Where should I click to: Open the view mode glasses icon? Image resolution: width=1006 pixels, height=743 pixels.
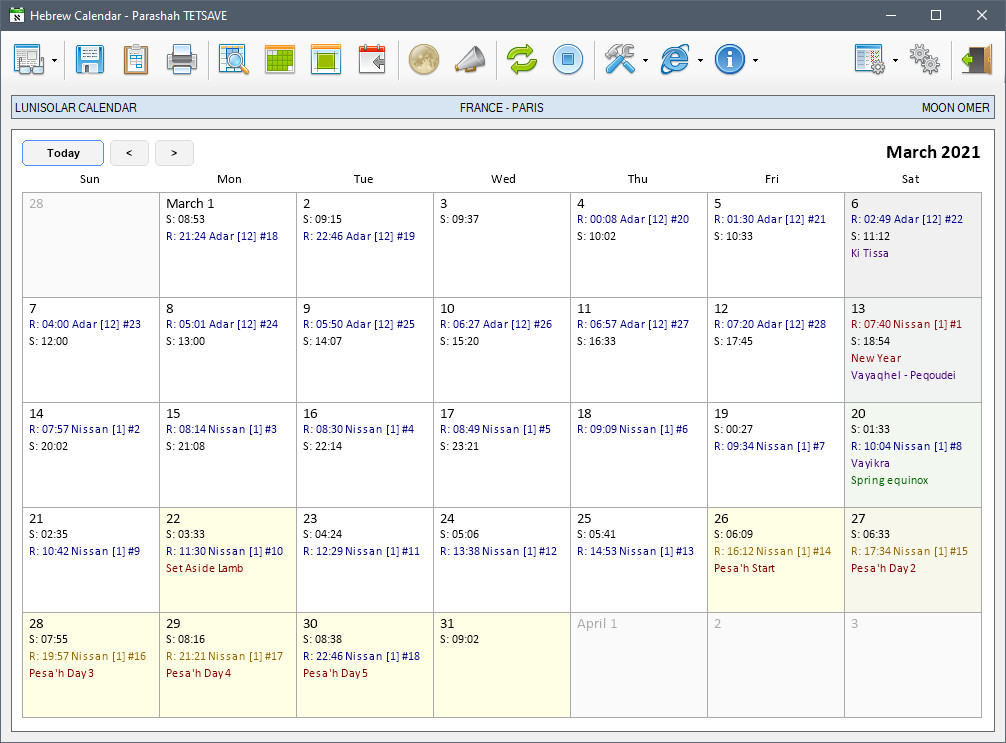(28, 60)
